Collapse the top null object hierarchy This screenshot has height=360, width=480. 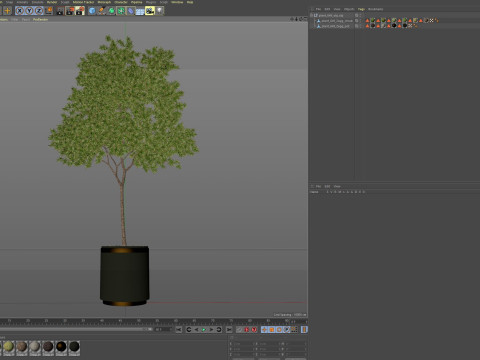click(x=311, y=15)
